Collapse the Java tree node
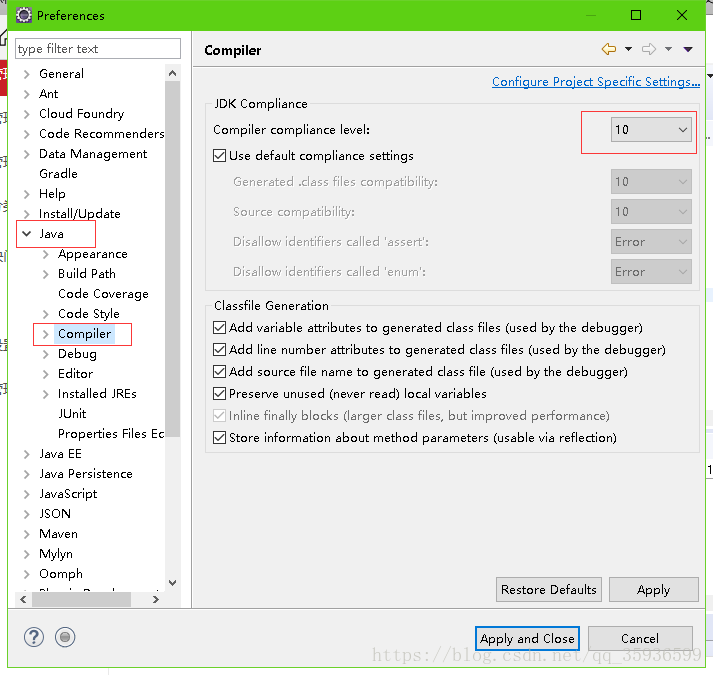The height and width of the screenshot is (675, 713). point(26,234)
